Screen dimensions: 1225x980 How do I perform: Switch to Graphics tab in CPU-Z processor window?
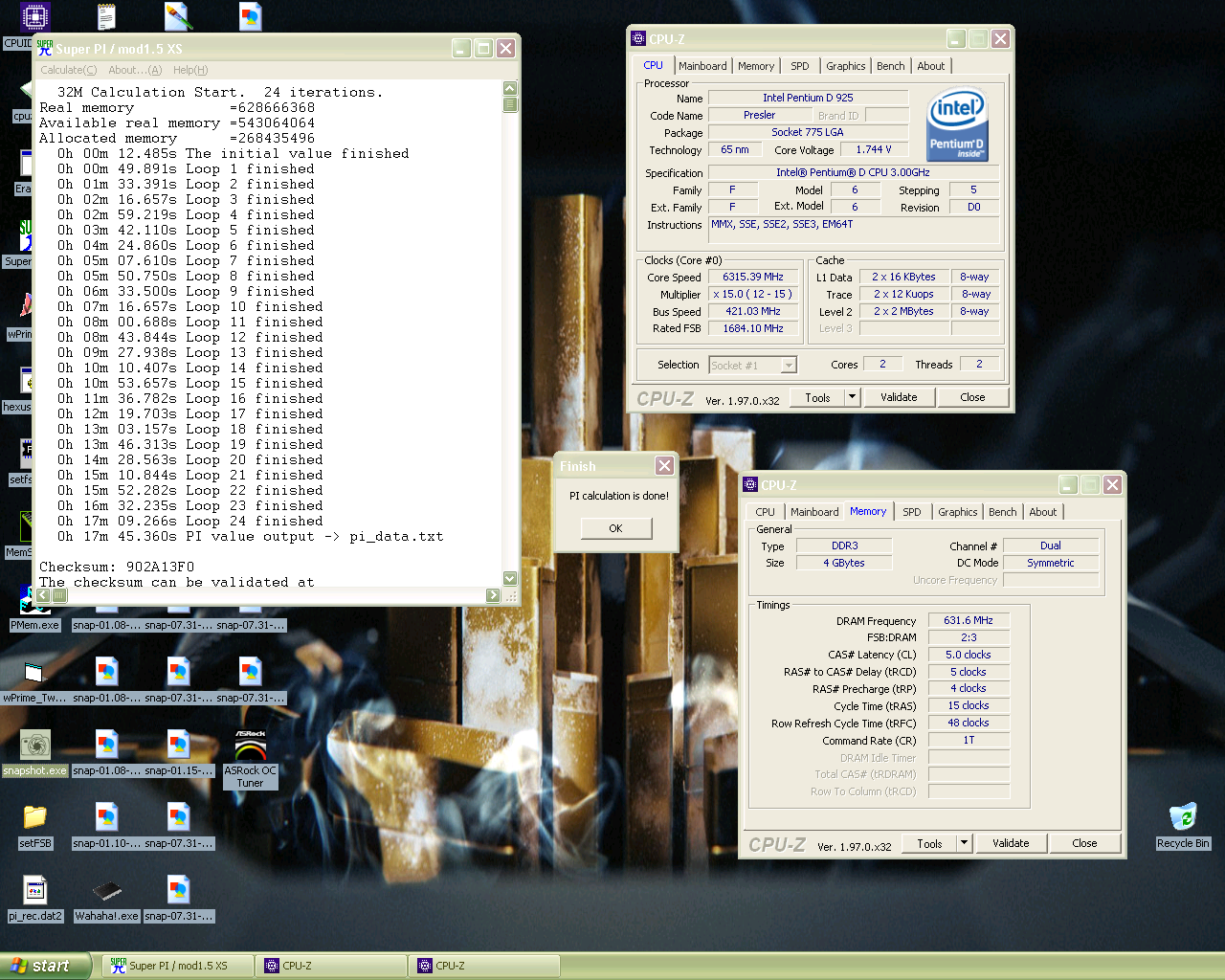tap(846, 66)
